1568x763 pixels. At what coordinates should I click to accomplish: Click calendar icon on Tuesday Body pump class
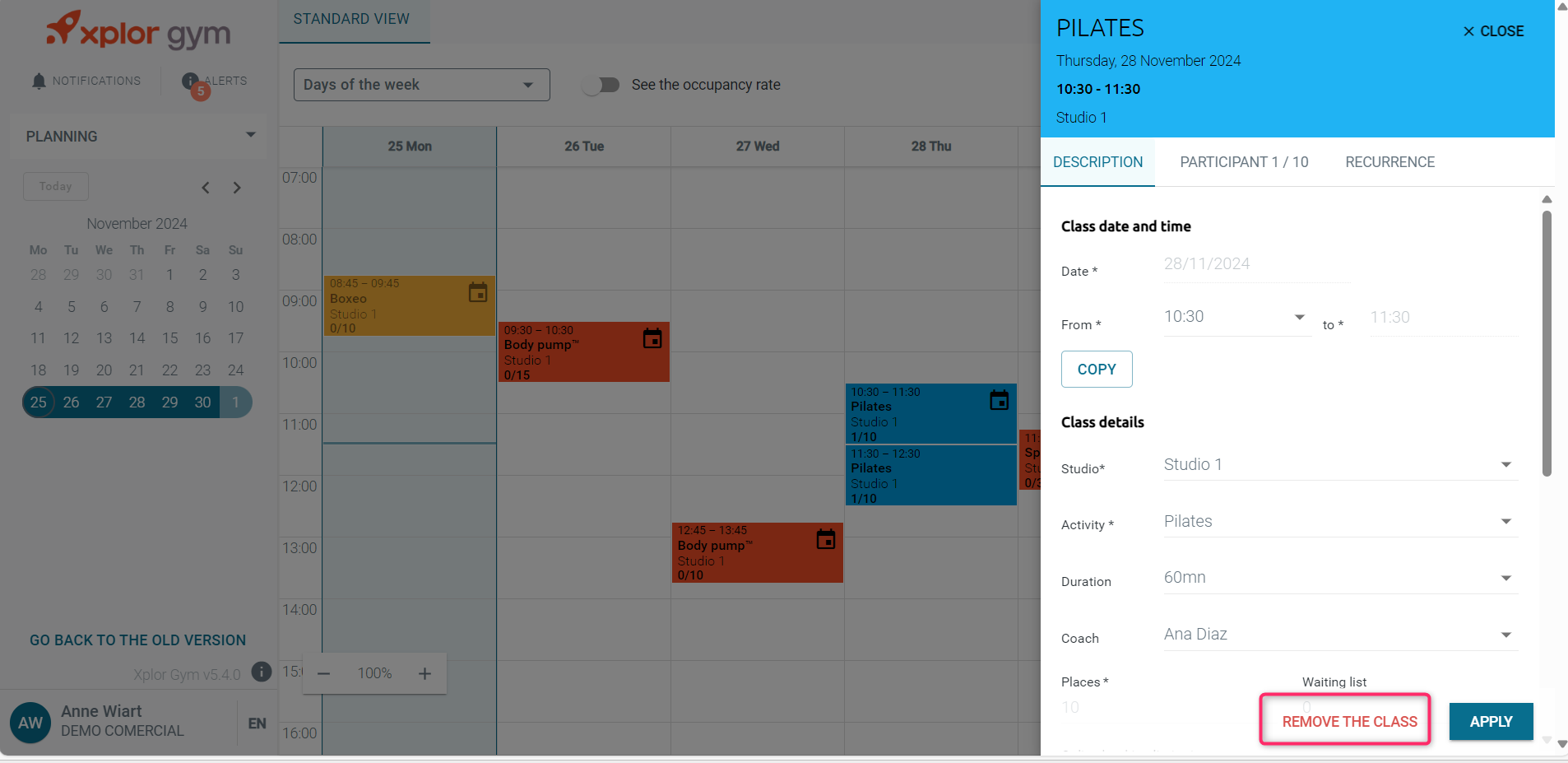[x=652, y=338]
